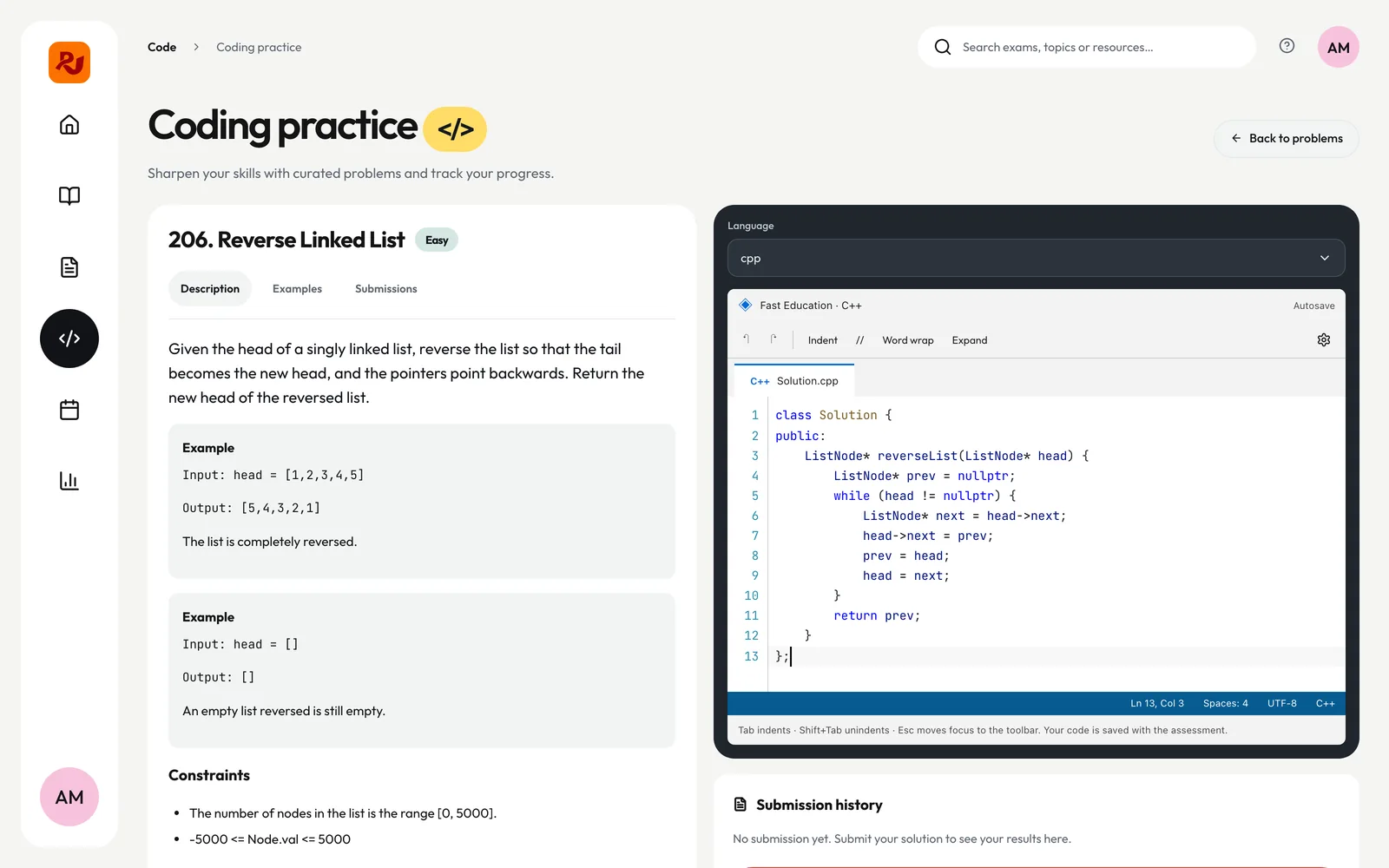Click C++ language indicator in status bar
This screenshot has height=868, width=1389.
point(1326,703)
